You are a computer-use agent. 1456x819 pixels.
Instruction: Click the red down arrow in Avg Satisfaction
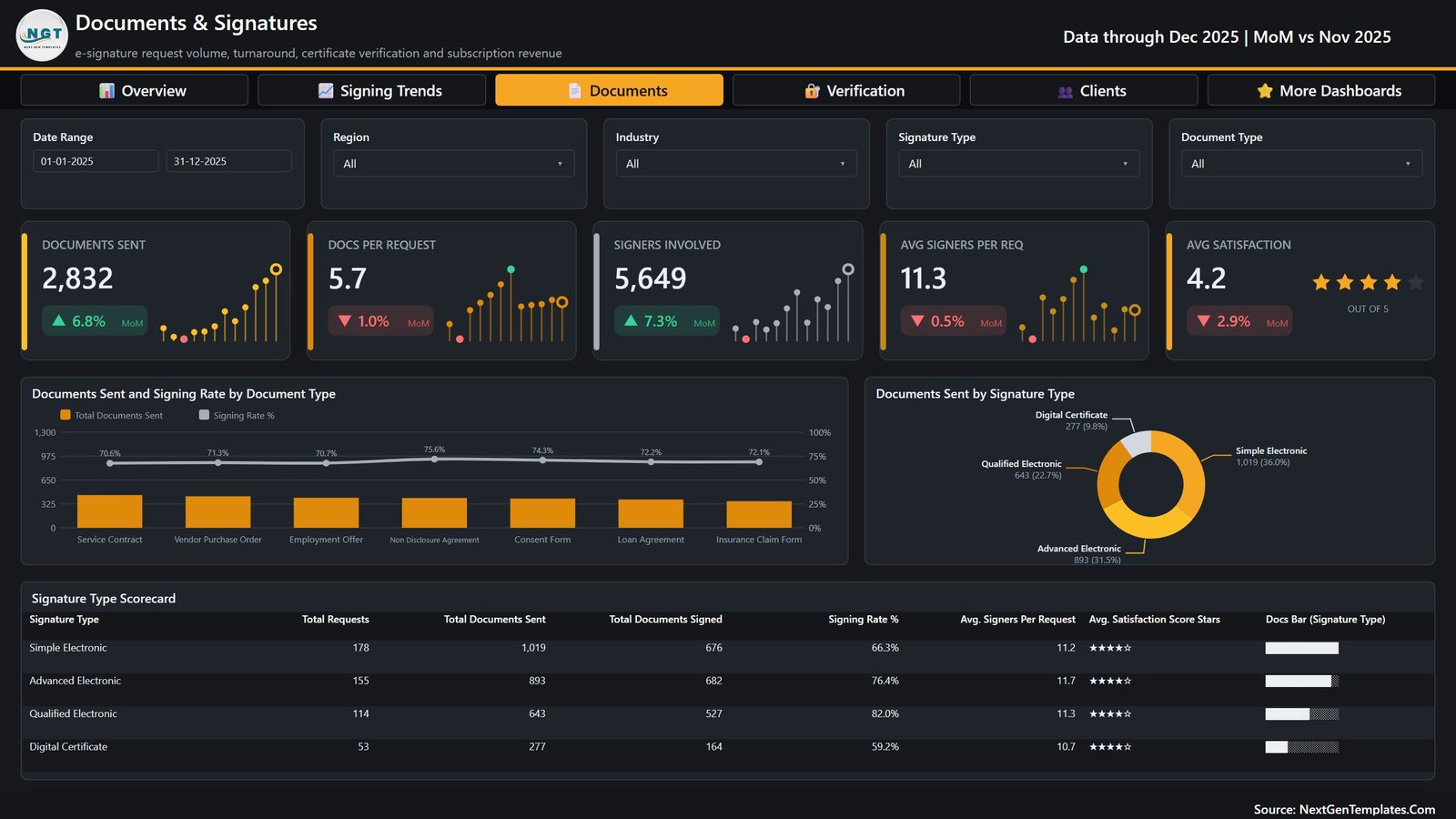pos(1203,321)
